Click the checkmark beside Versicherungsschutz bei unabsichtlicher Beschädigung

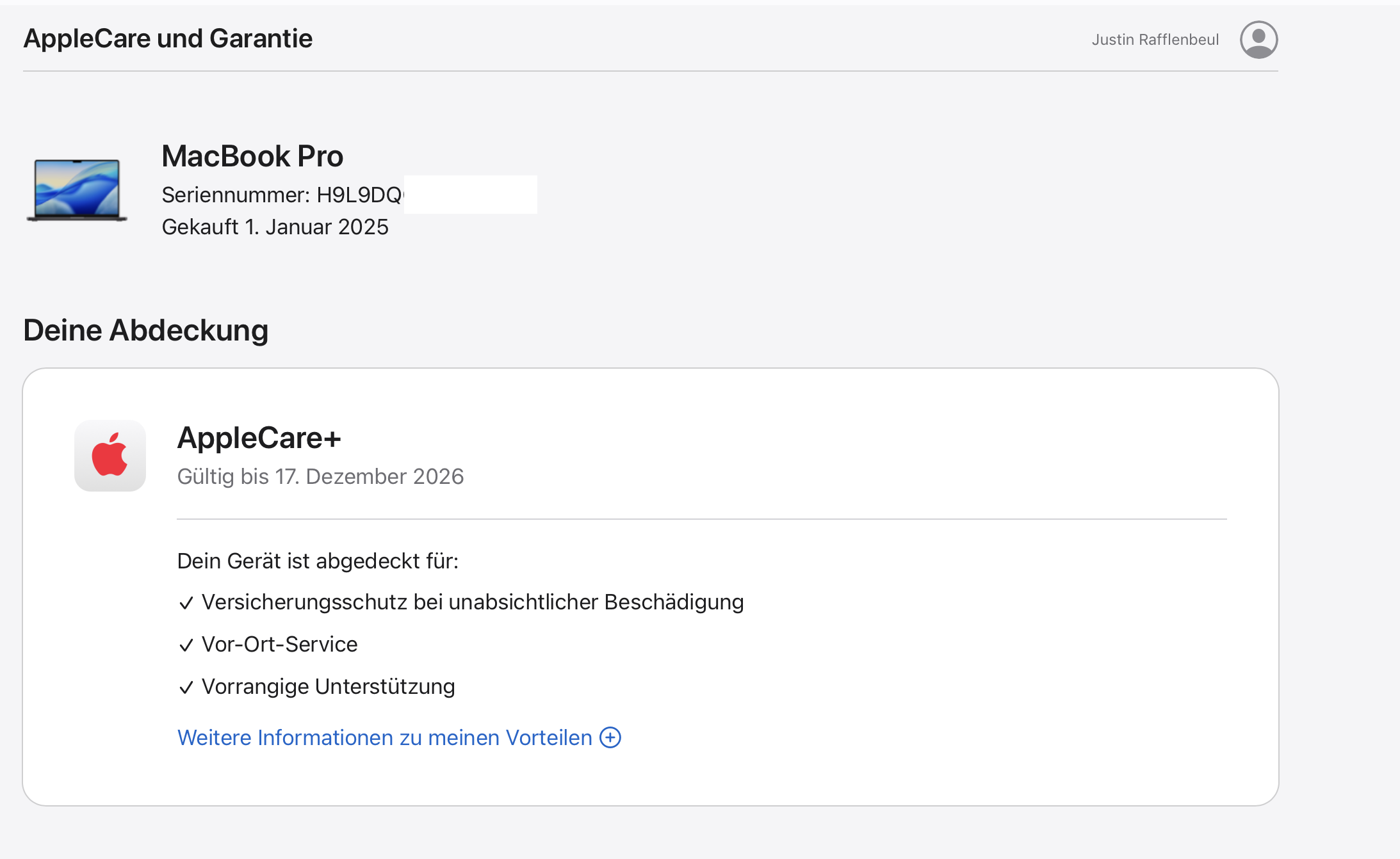point(186,603)
